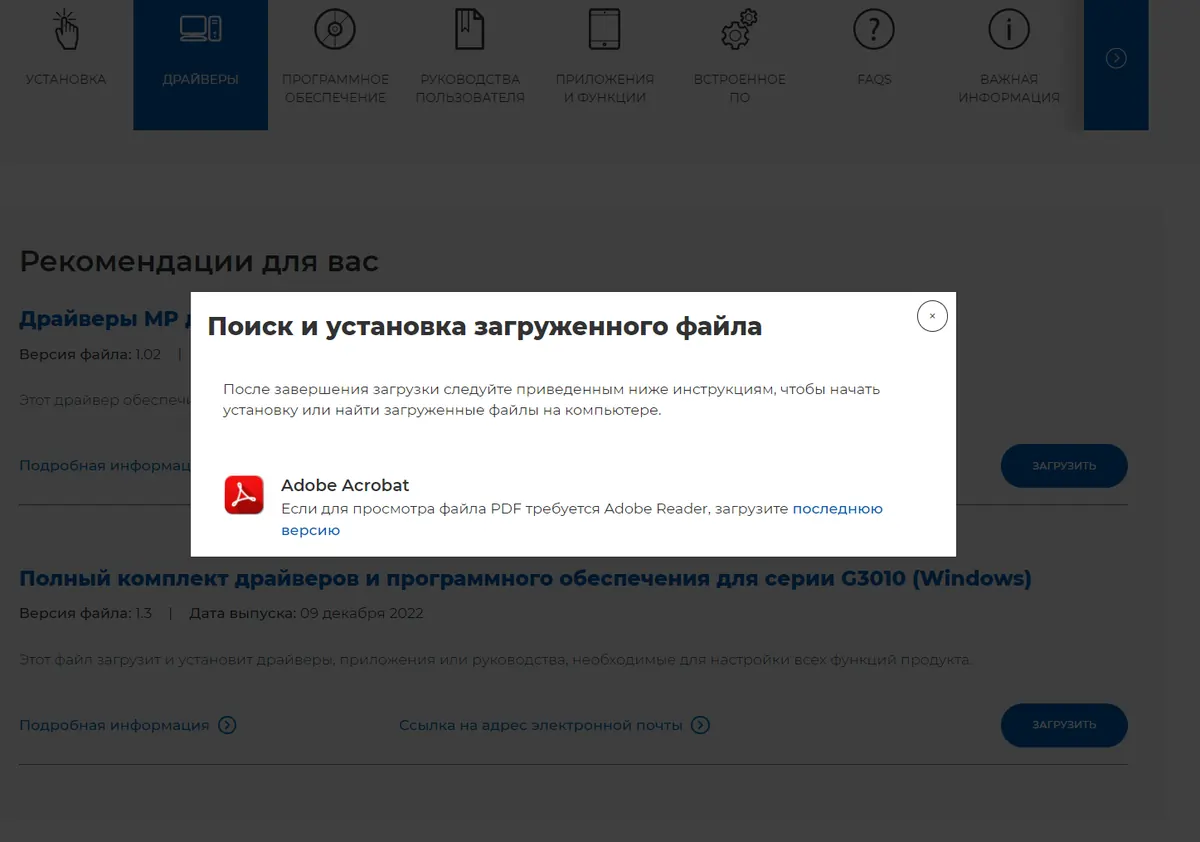The height and width of the screenshot is (842, 1200).
Task: Click the Приложения и функции tablet icon
Action: 605,30
